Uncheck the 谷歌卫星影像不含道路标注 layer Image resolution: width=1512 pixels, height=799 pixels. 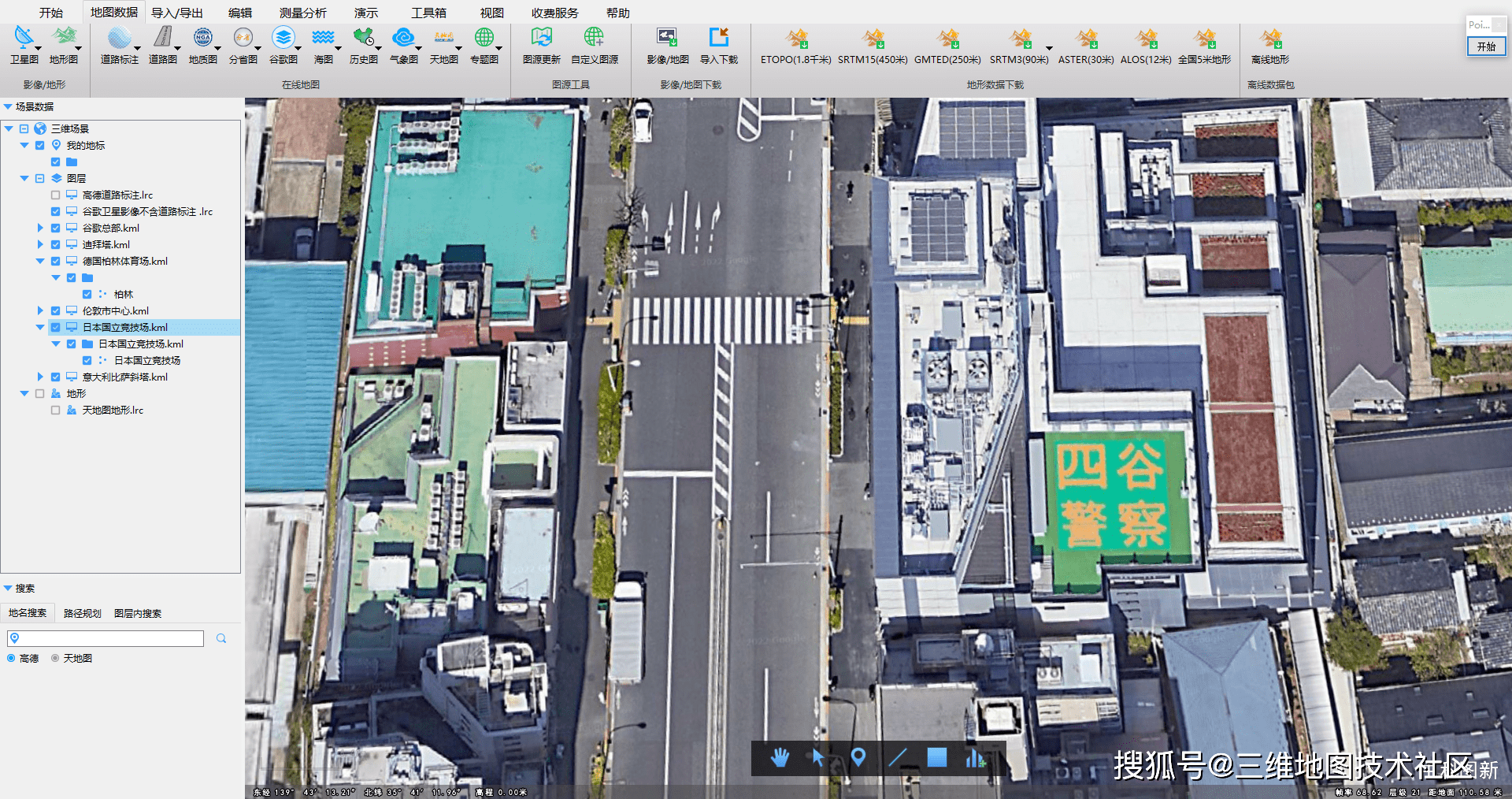pos(55,211)
